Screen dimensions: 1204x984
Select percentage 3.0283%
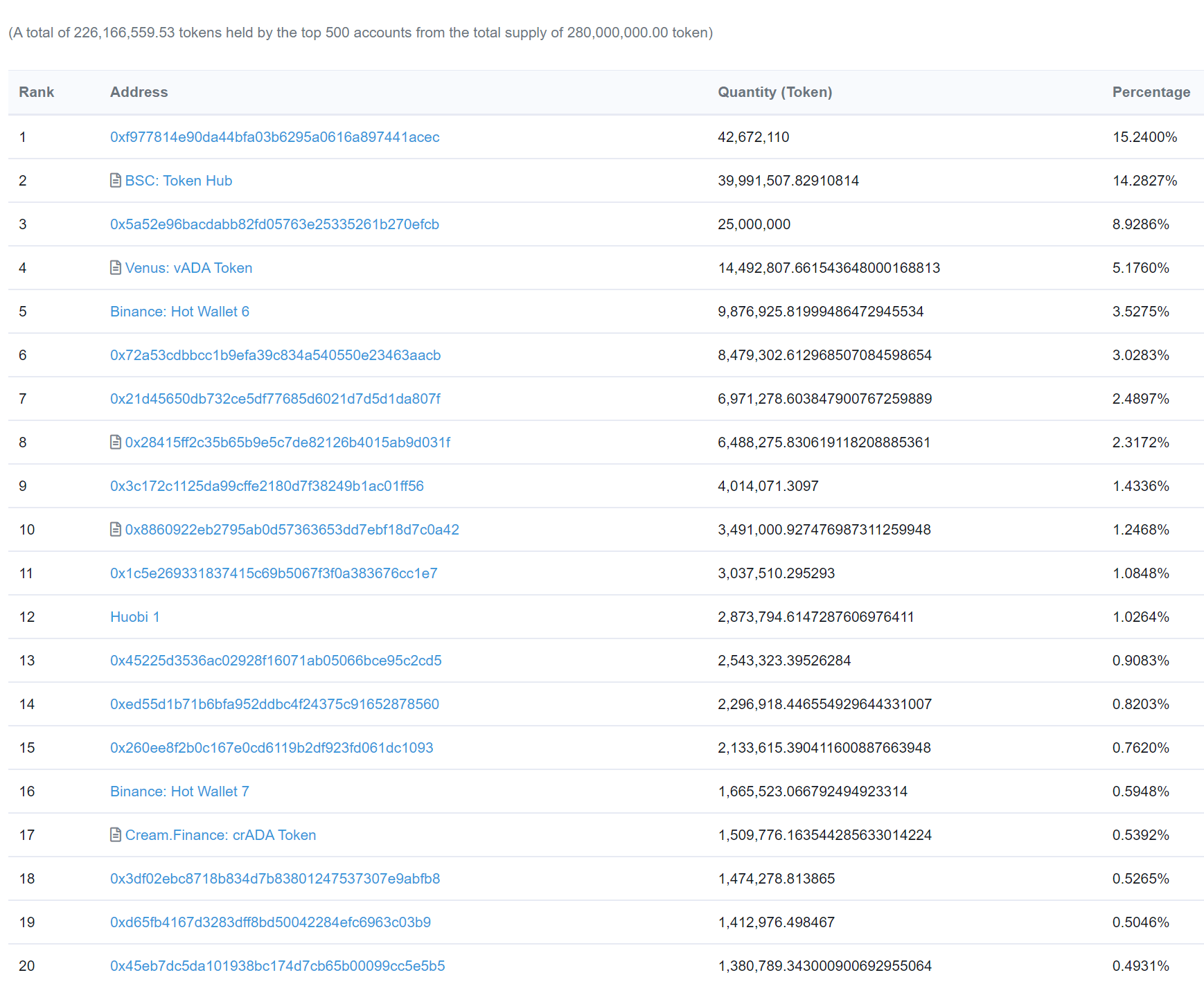(x=1141, y=355)
